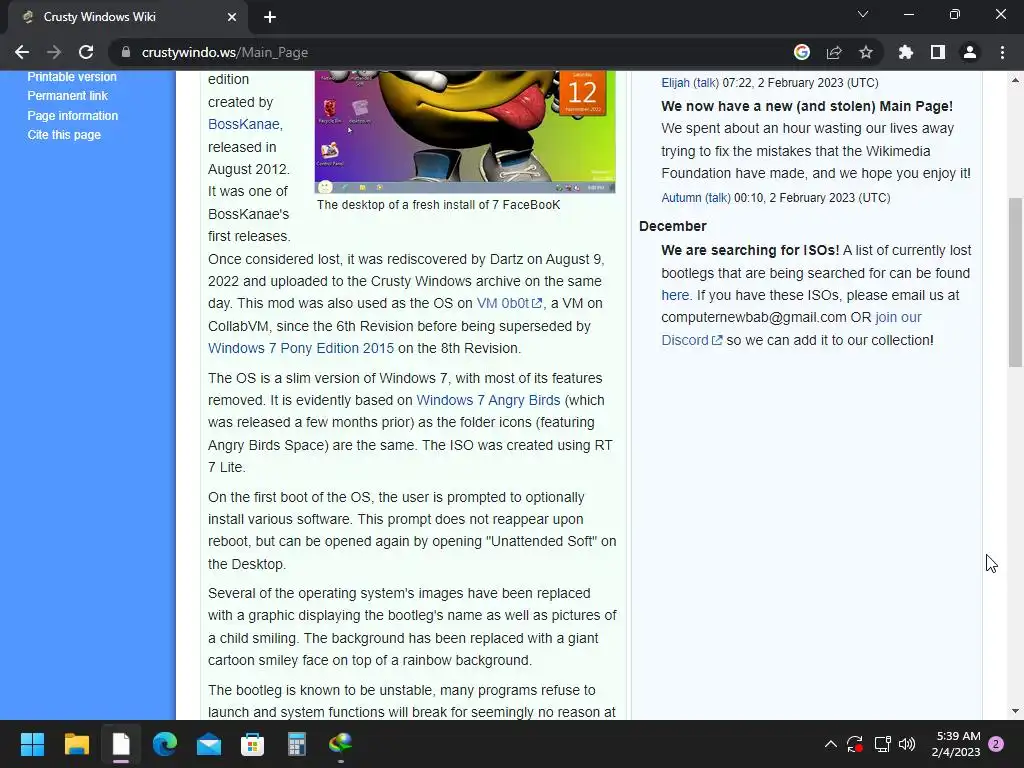Go back to the previous page
The height and width of the screenshot is (768, 1024).
pos(22,52)
